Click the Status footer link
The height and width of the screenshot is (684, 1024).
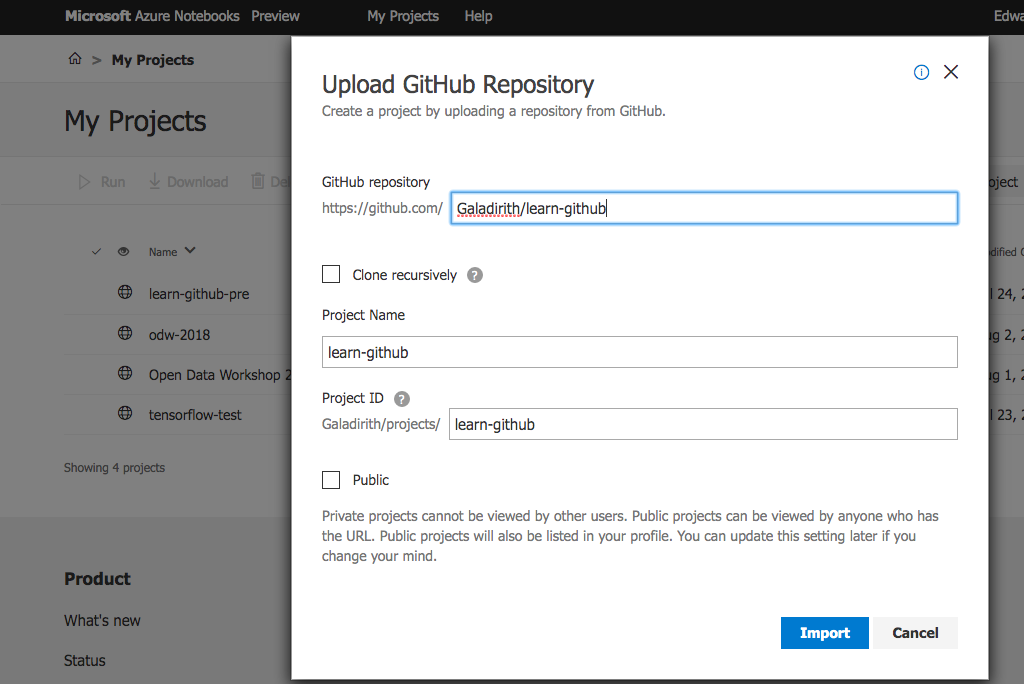[x=85, y=660]
